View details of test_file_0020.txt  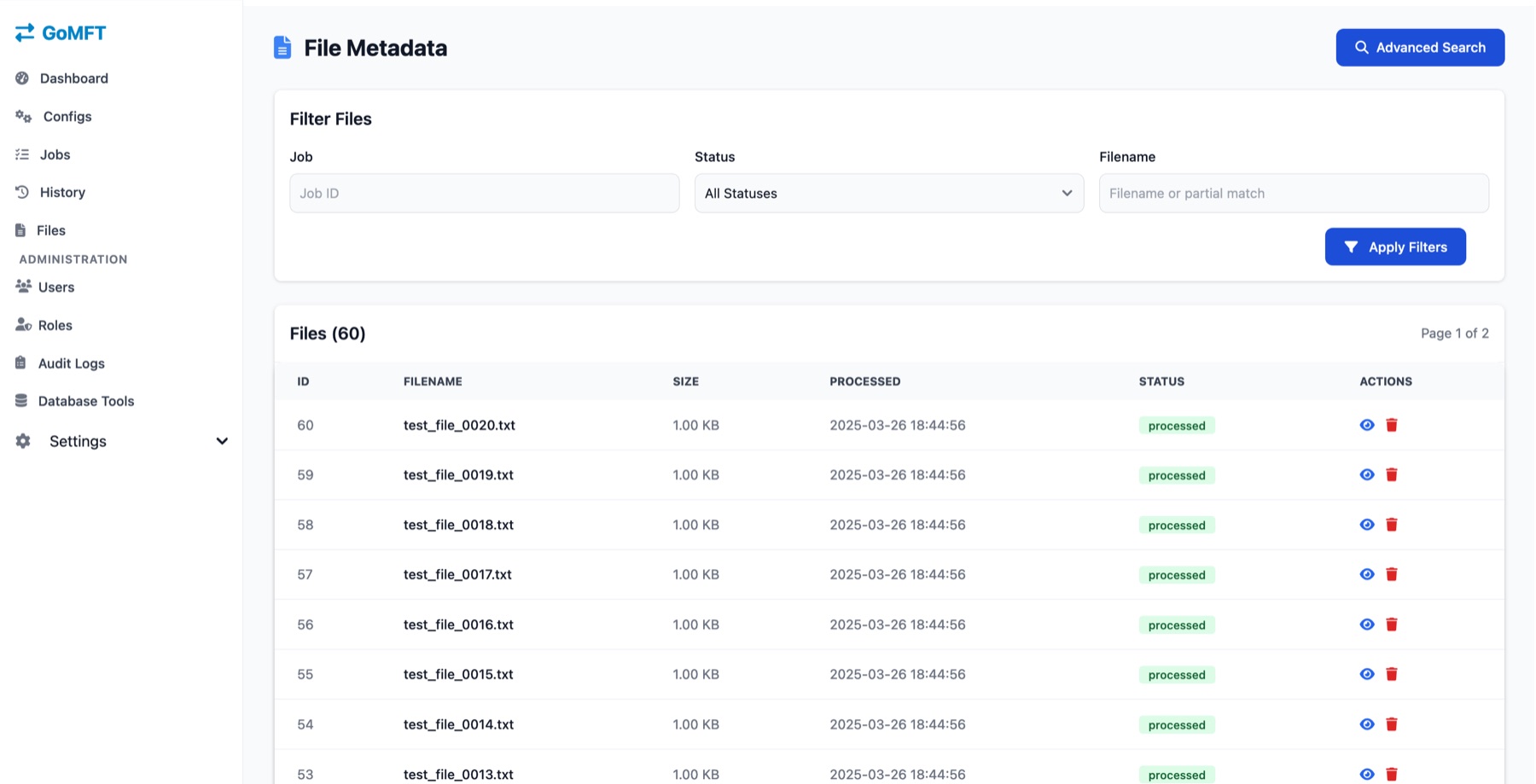point(1367,425)
